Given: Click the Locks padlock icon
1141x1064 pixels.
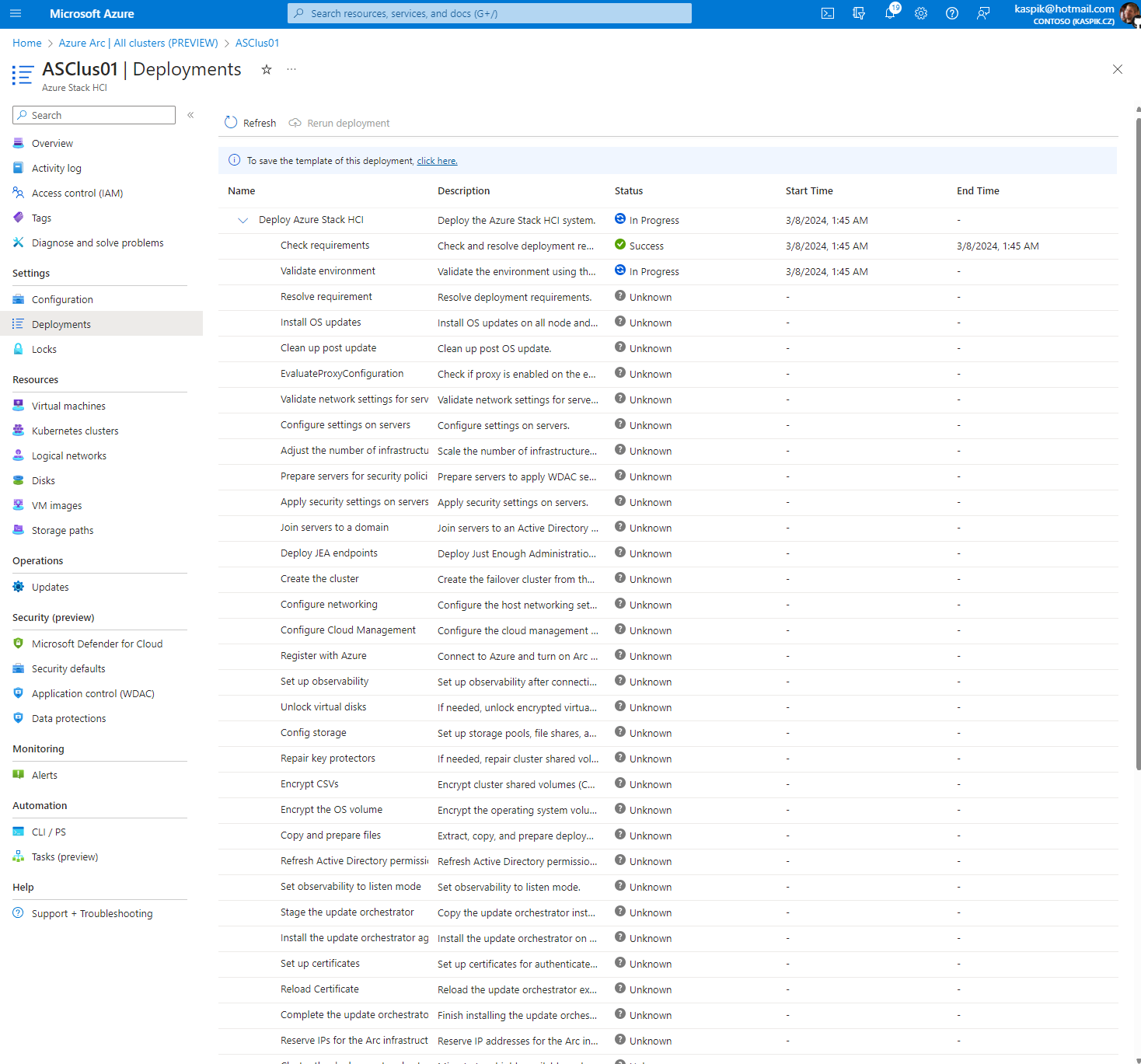Looking at the screenshot, I should tap(19, 349).
